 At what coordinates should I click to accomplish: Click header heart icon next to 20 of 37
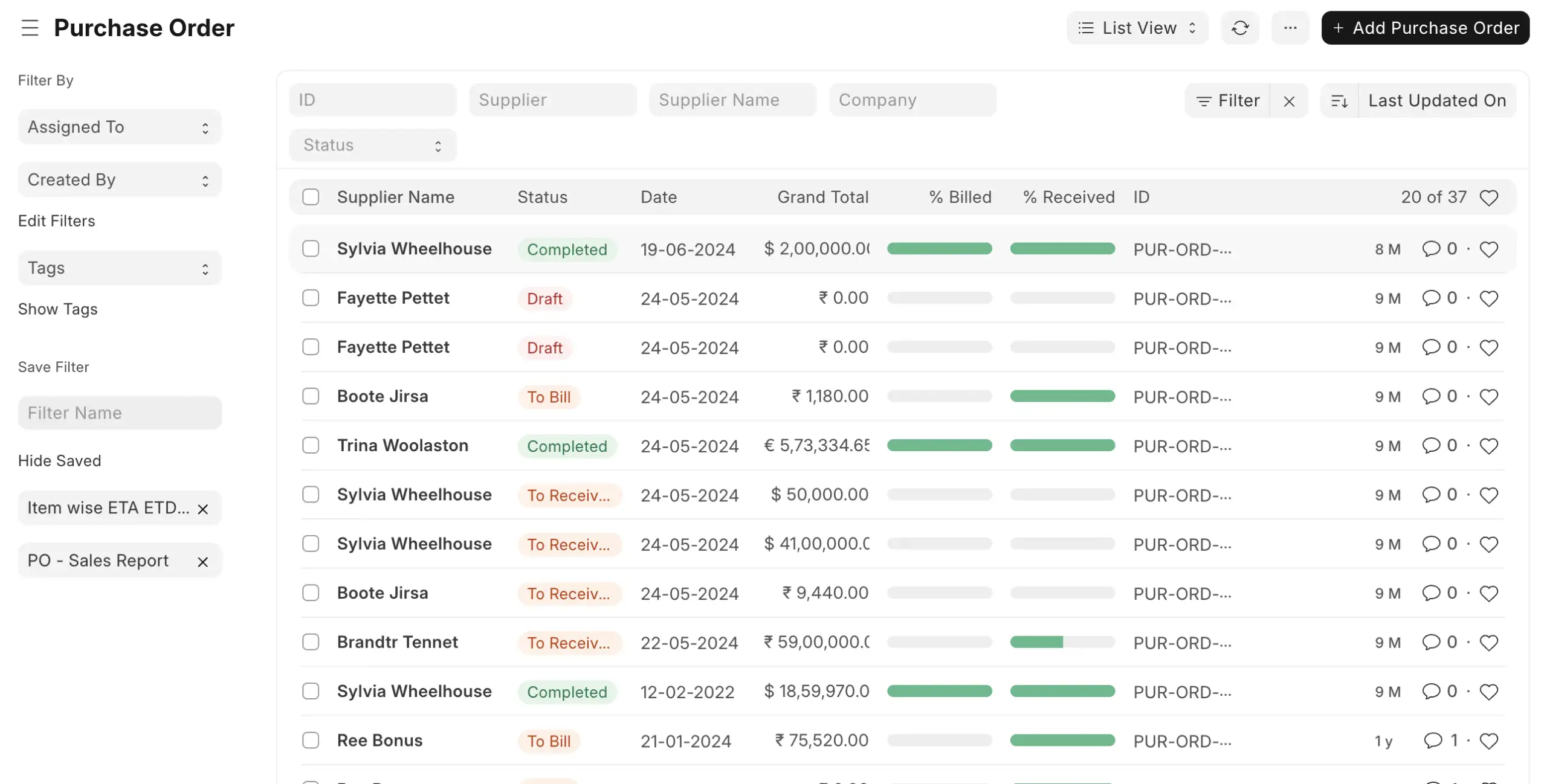click(1488, 198)
